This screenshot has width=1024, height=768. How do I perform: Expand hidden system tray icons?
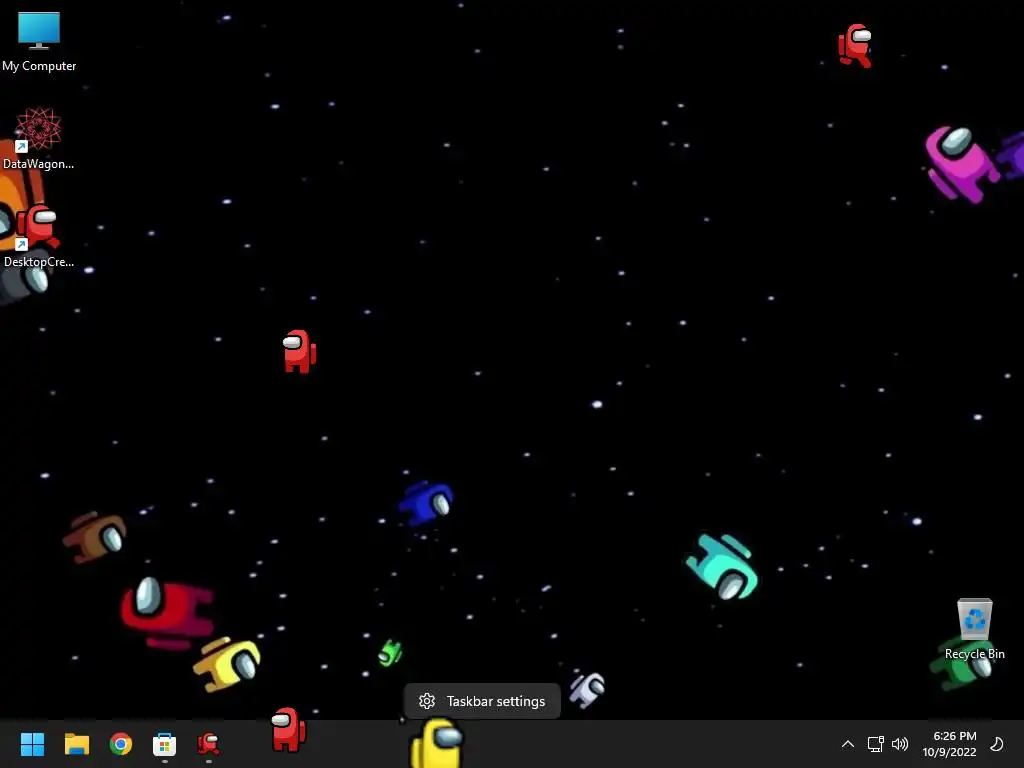[x=848, y=744]
